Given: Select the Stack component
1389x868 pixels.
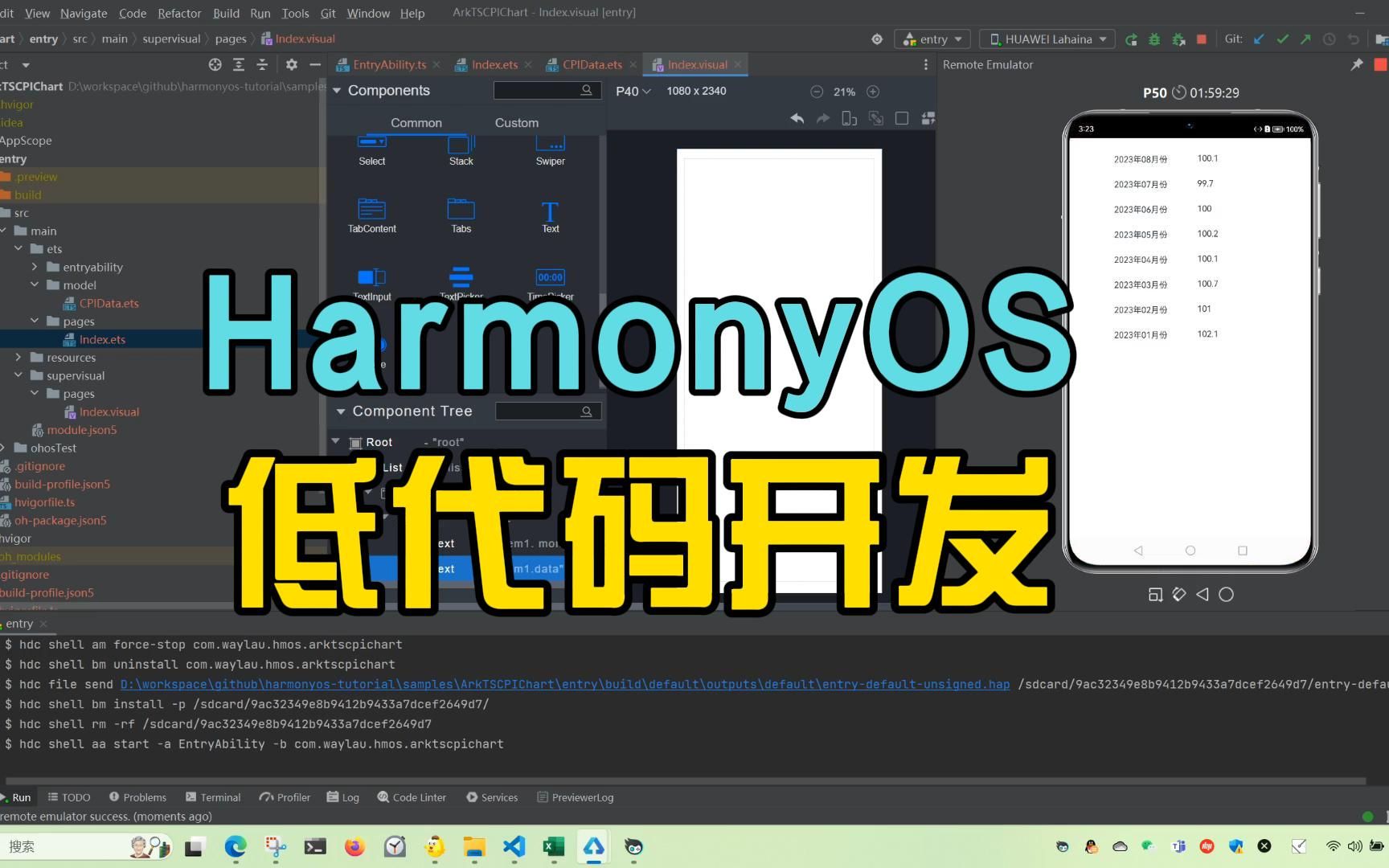Looking at the screenshot, I should [461, 151].
